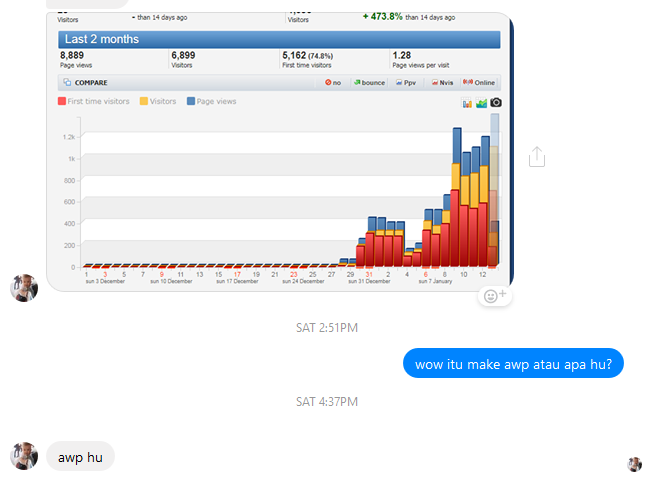Click the camera snapshot icon in the chart
The width and height of the screenshot is (649, 487).
[x=496, y=102]
